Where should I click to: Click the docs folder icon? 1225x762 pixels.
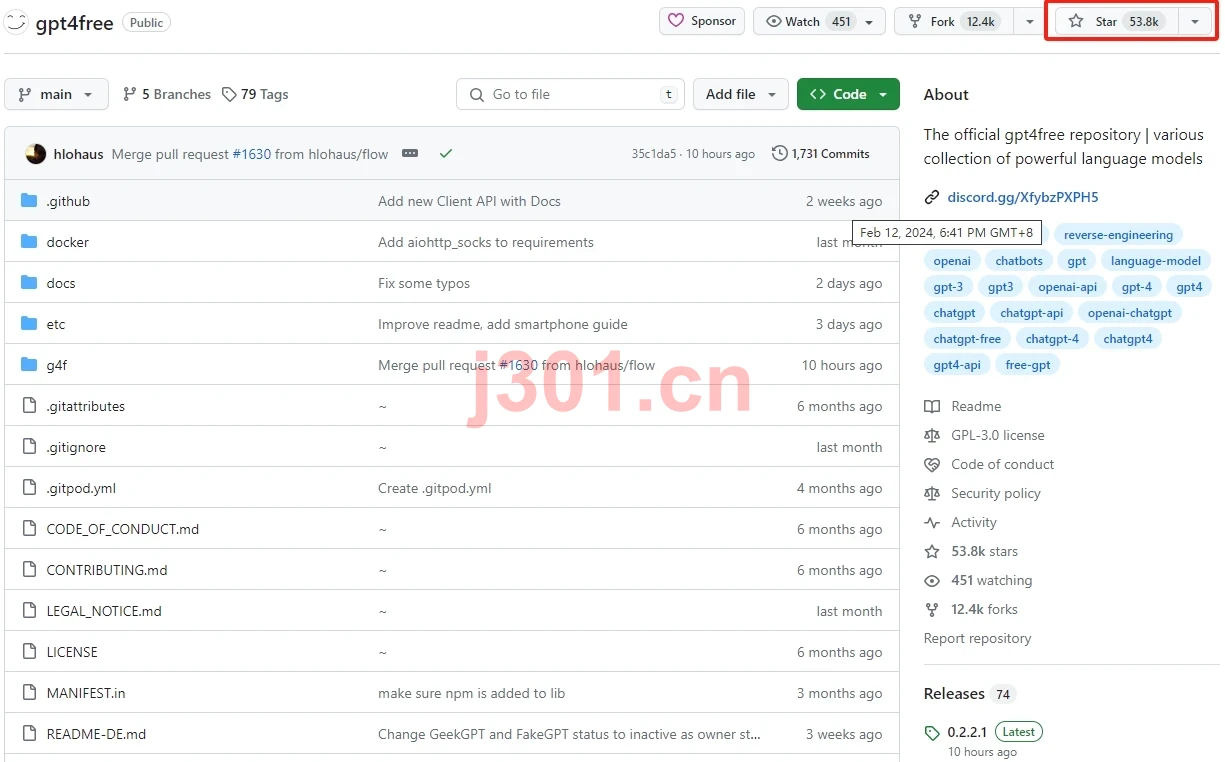[29, 283]
